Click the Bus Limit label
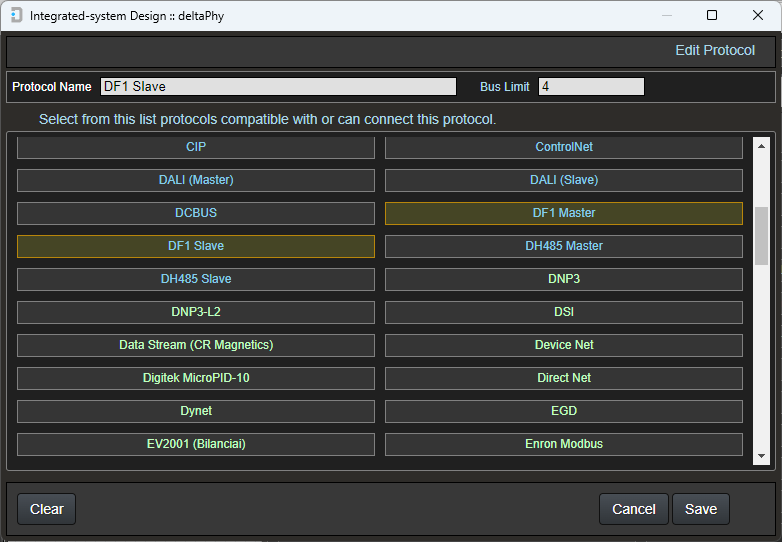782x542 pixels. click(504, 87)
